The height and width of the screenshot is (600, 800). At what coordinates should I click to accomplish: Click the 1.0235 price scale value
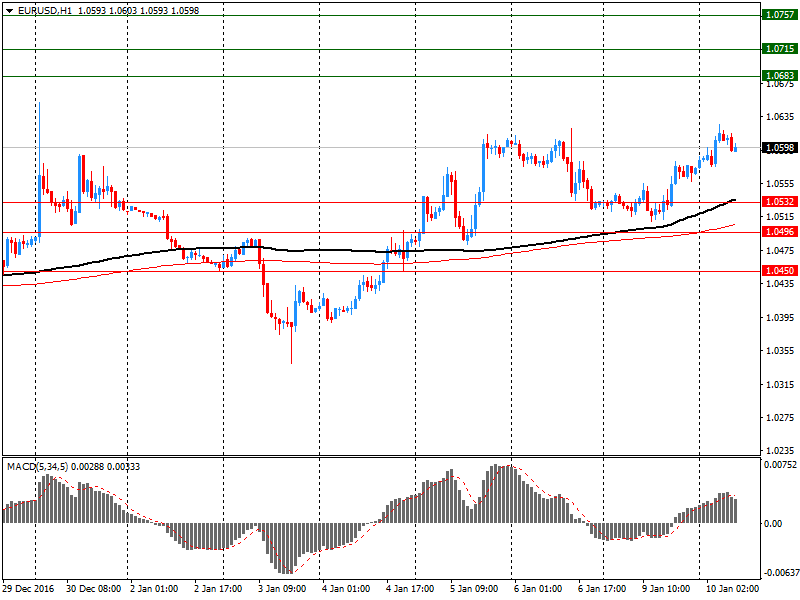click(x=781, y=451)
